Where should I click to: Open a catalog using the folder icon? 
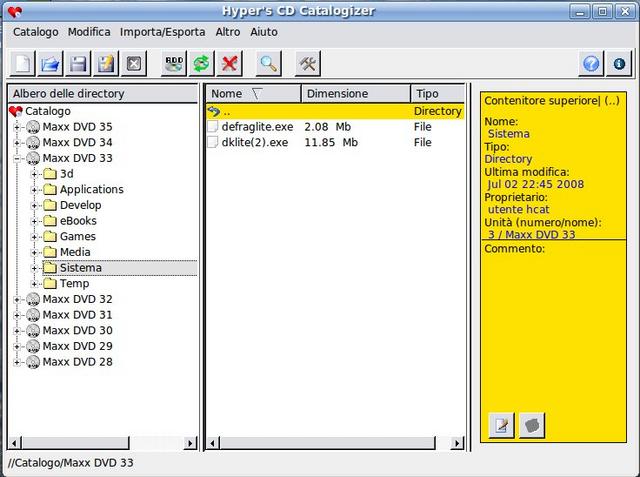[50, 64]
